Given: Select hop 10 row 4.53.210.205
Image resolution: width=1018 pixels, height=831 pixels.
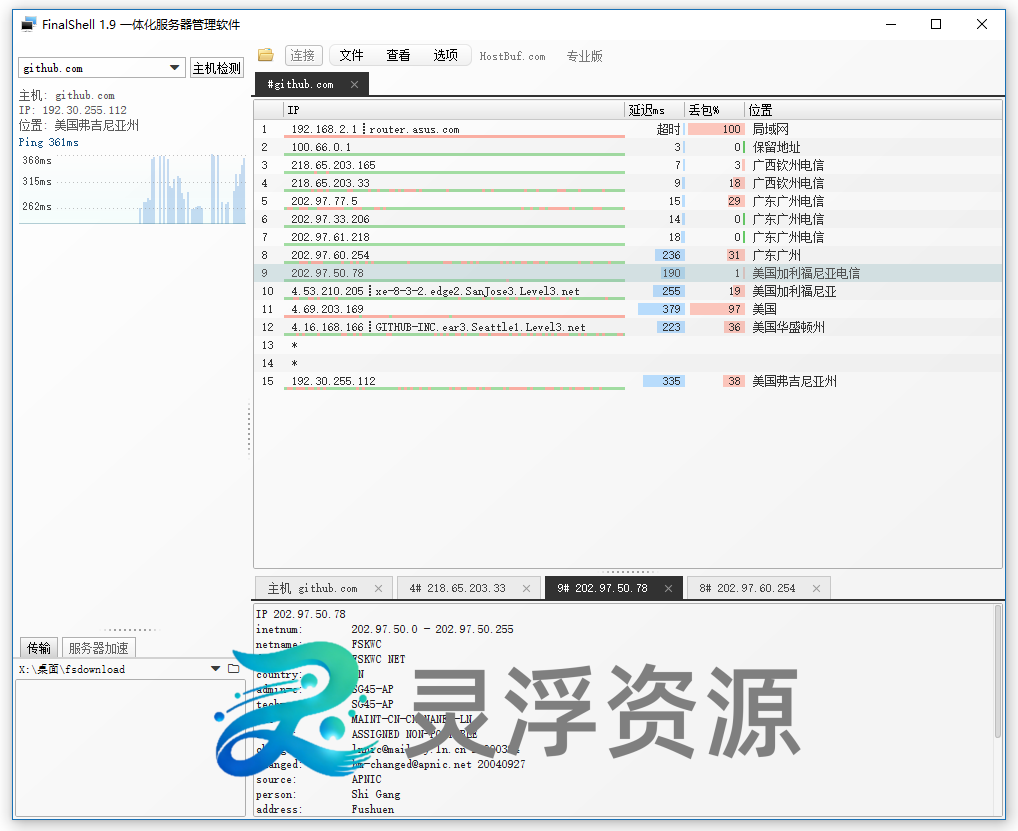Looking at the screenshot, I should [628, 291].
